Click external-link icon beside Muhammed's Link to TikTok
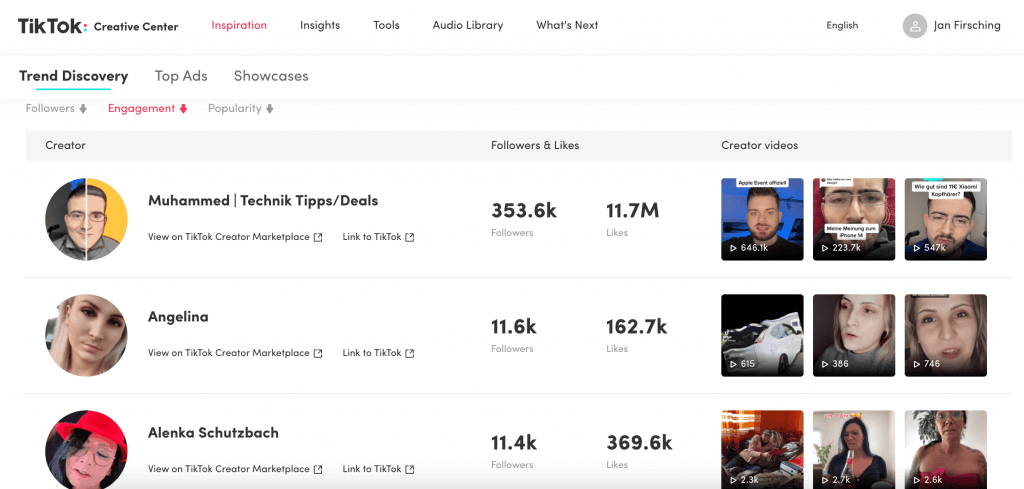The height and width of the screenshot is (489, 1024). [409, 237]
